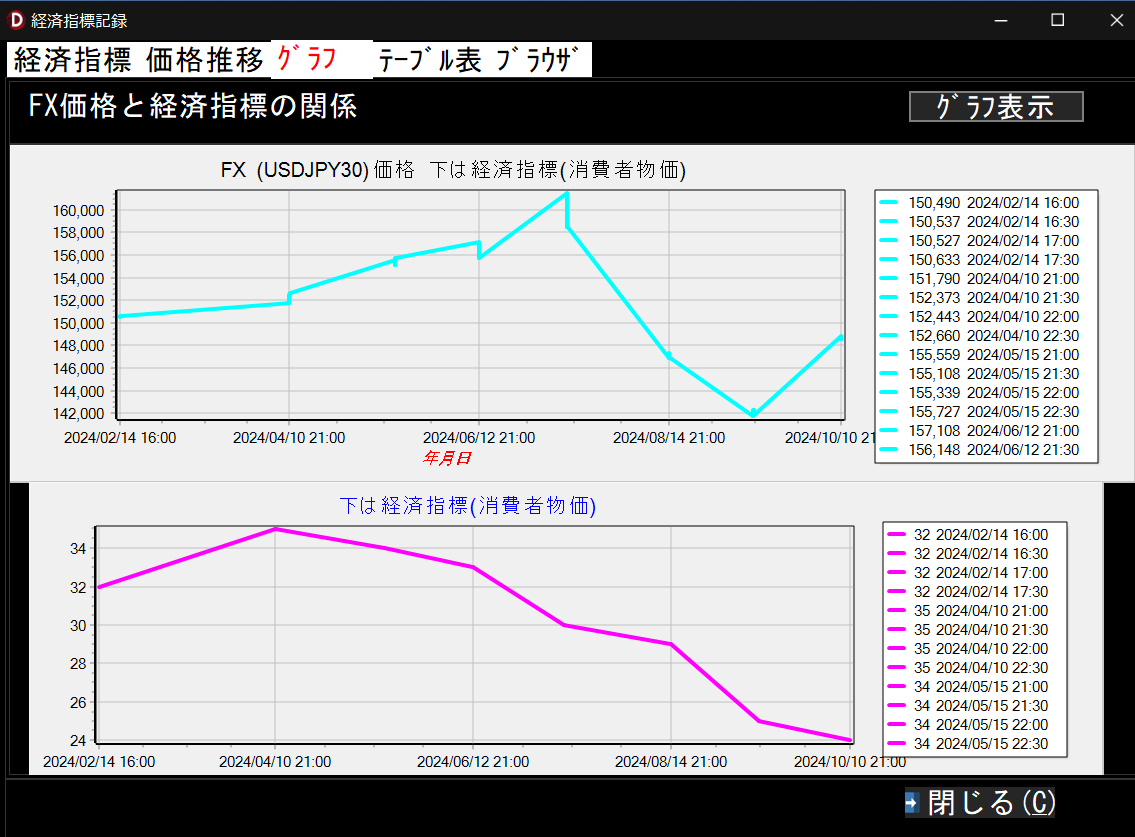This screenshot has height=837, width=1135.
Task: Click the 閉じる(C) button
Action: [x=991, y=802]
